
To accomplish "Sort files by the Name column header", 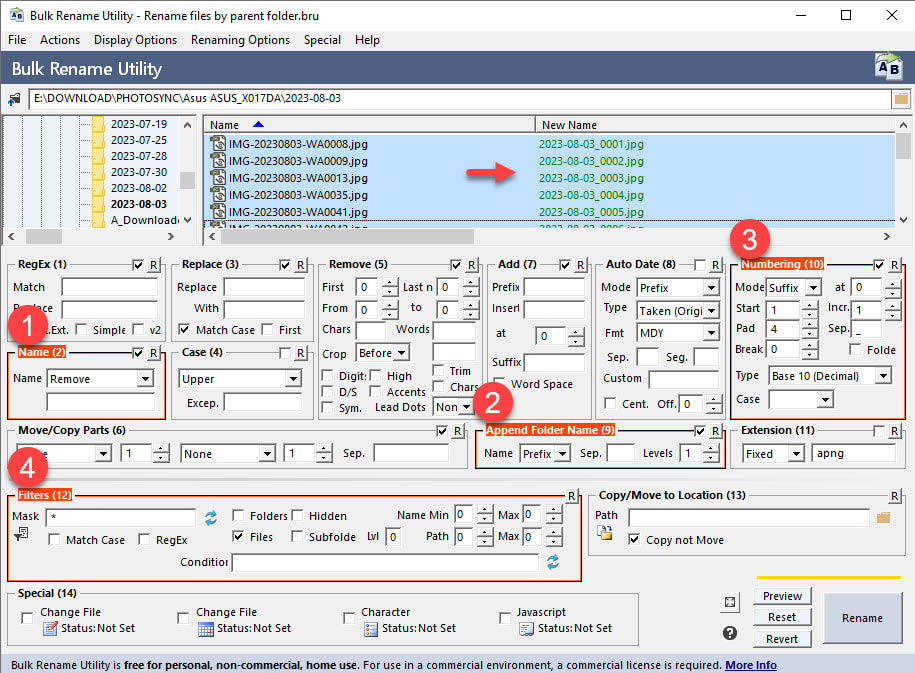I will point(369,125).
